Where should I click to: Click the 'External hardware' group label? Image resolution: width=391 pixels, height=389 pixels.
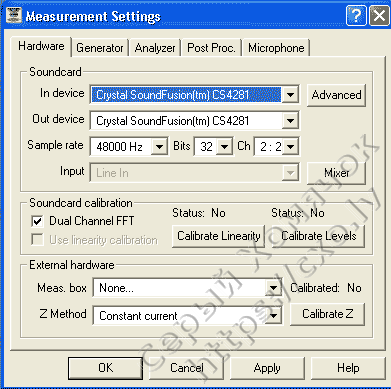tap(72, 265)
